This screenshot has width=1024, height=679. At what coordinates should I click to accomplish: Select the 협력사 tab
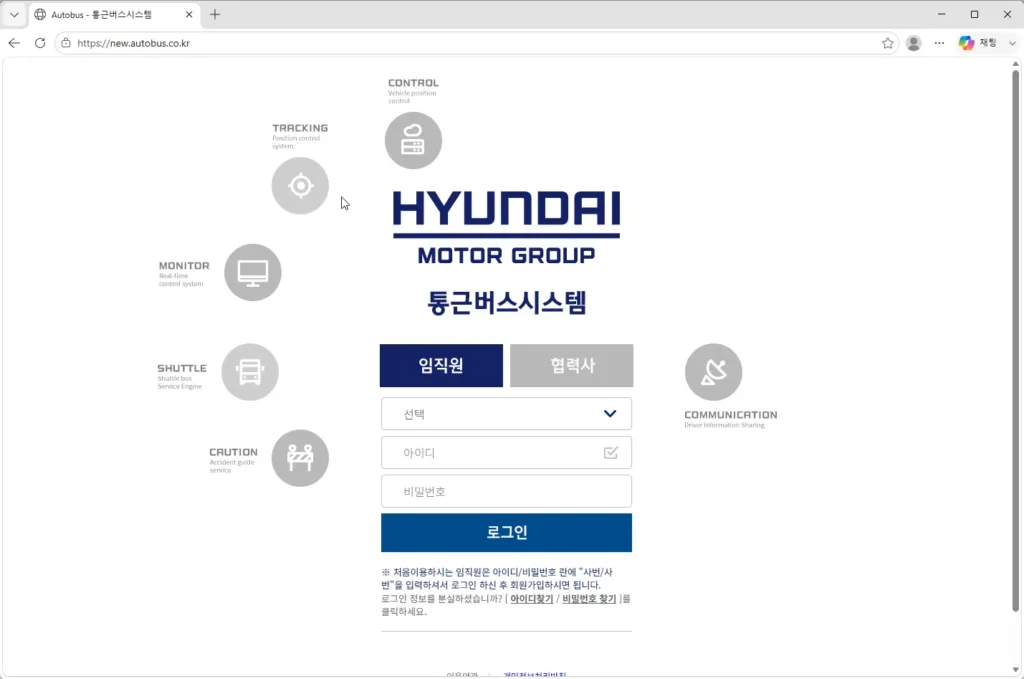coord(571,365)
